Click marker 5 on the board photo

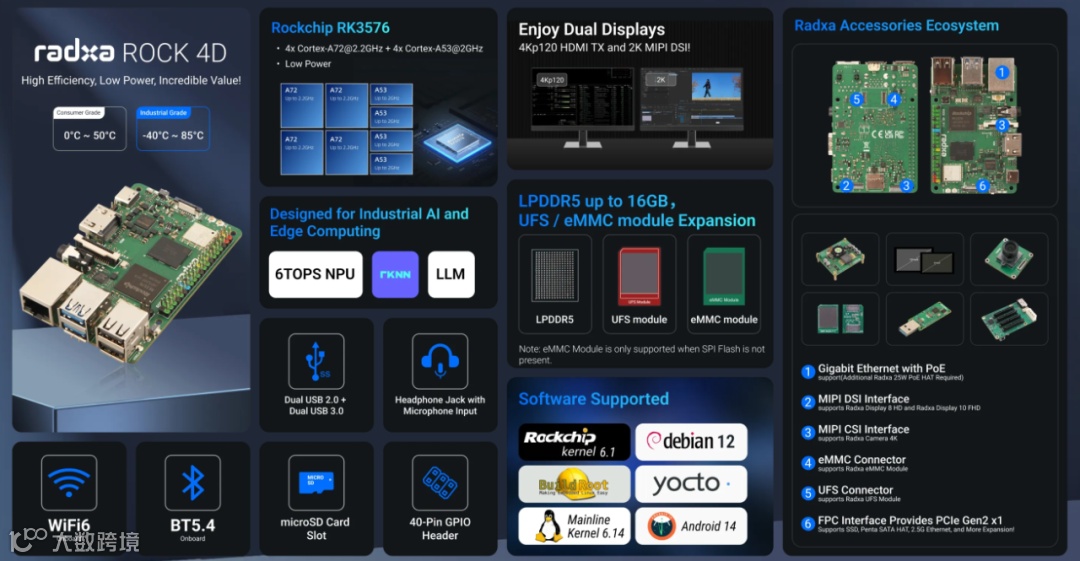(856, 99)
